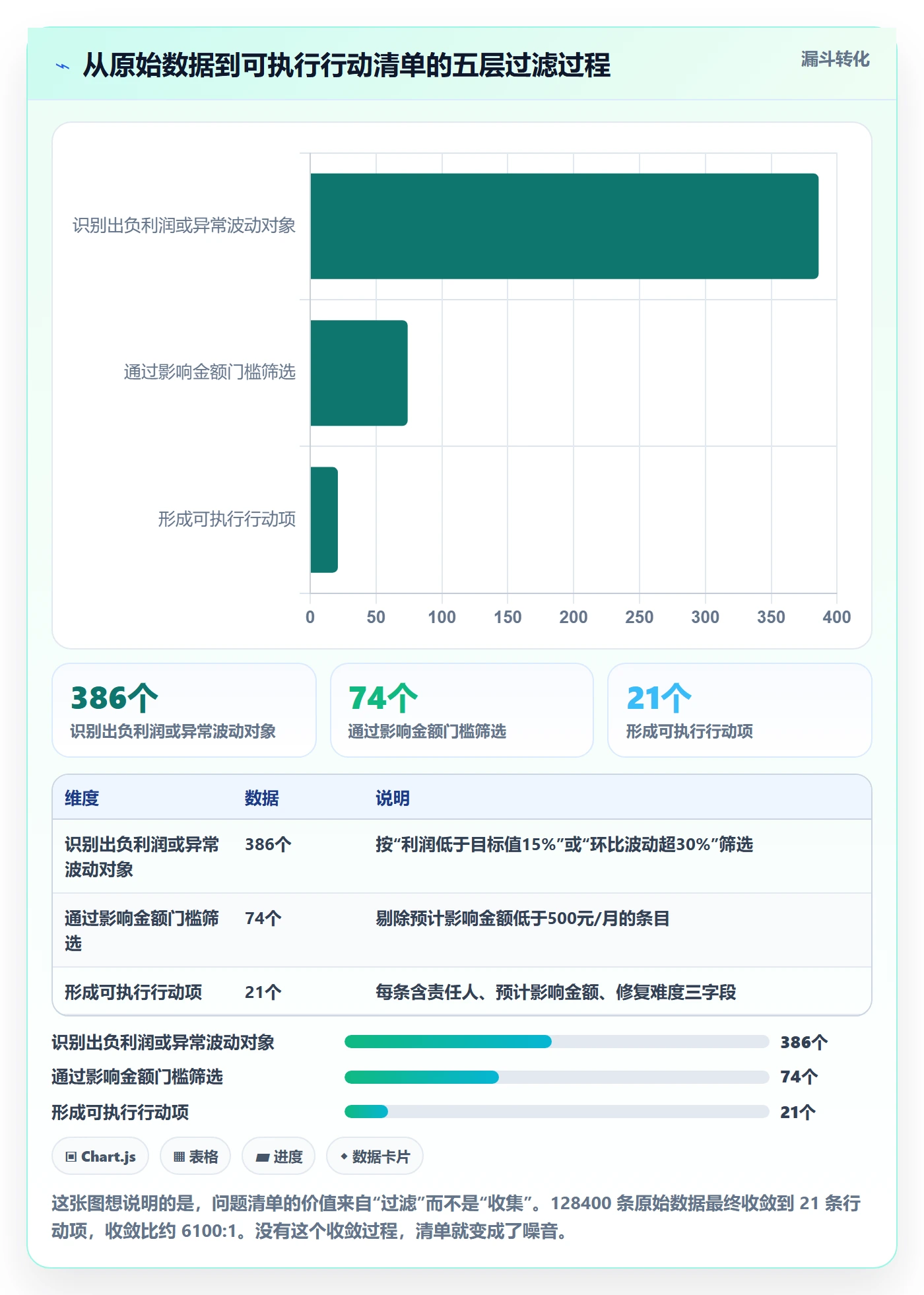Click the x-axis tick label 200
The height and width of the screenshot is (1295, 924).
[x=574, y=617]
